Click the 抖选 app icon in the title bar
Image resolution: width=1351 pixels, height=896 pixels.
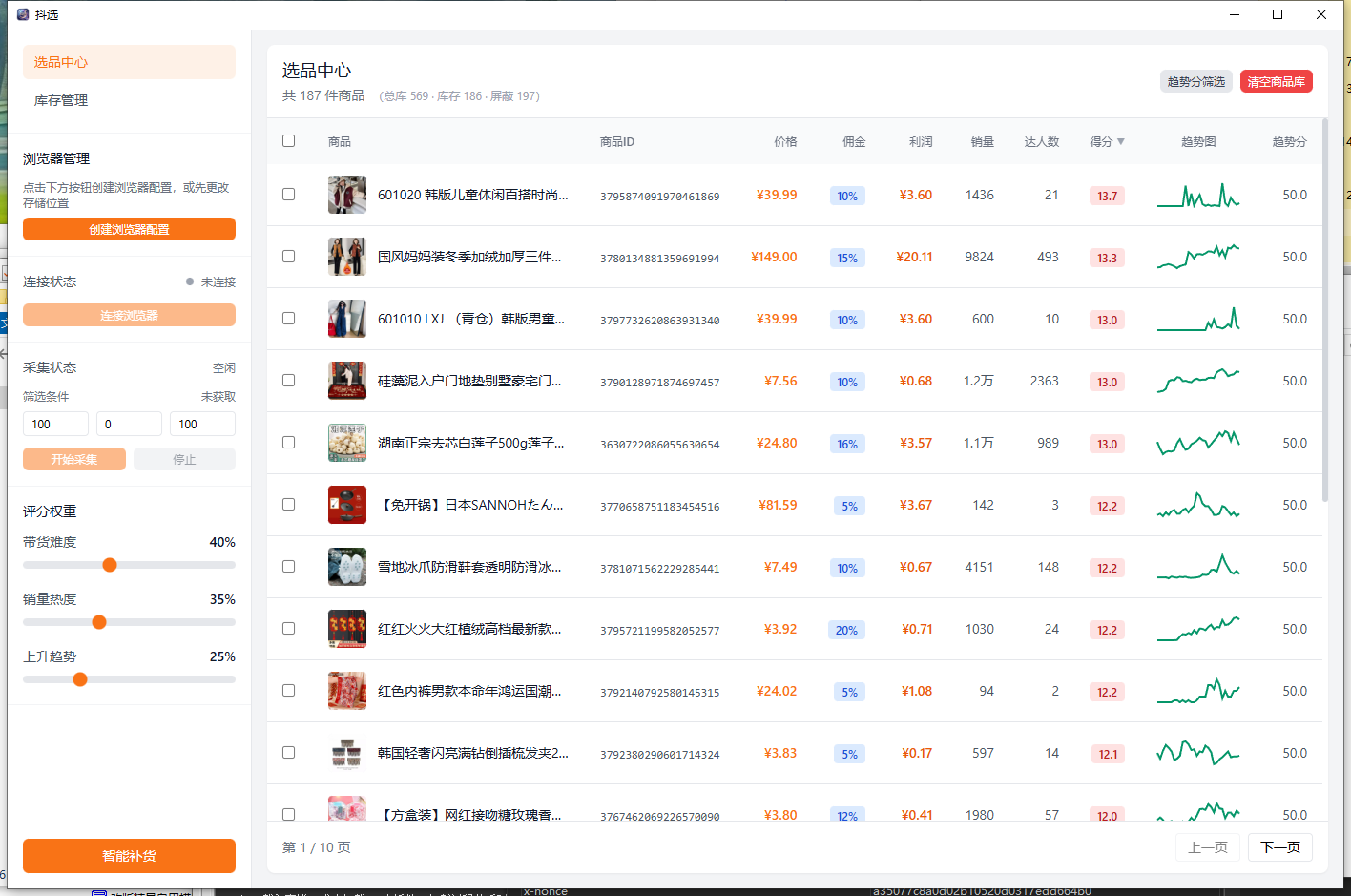click(x=23, y=14)
